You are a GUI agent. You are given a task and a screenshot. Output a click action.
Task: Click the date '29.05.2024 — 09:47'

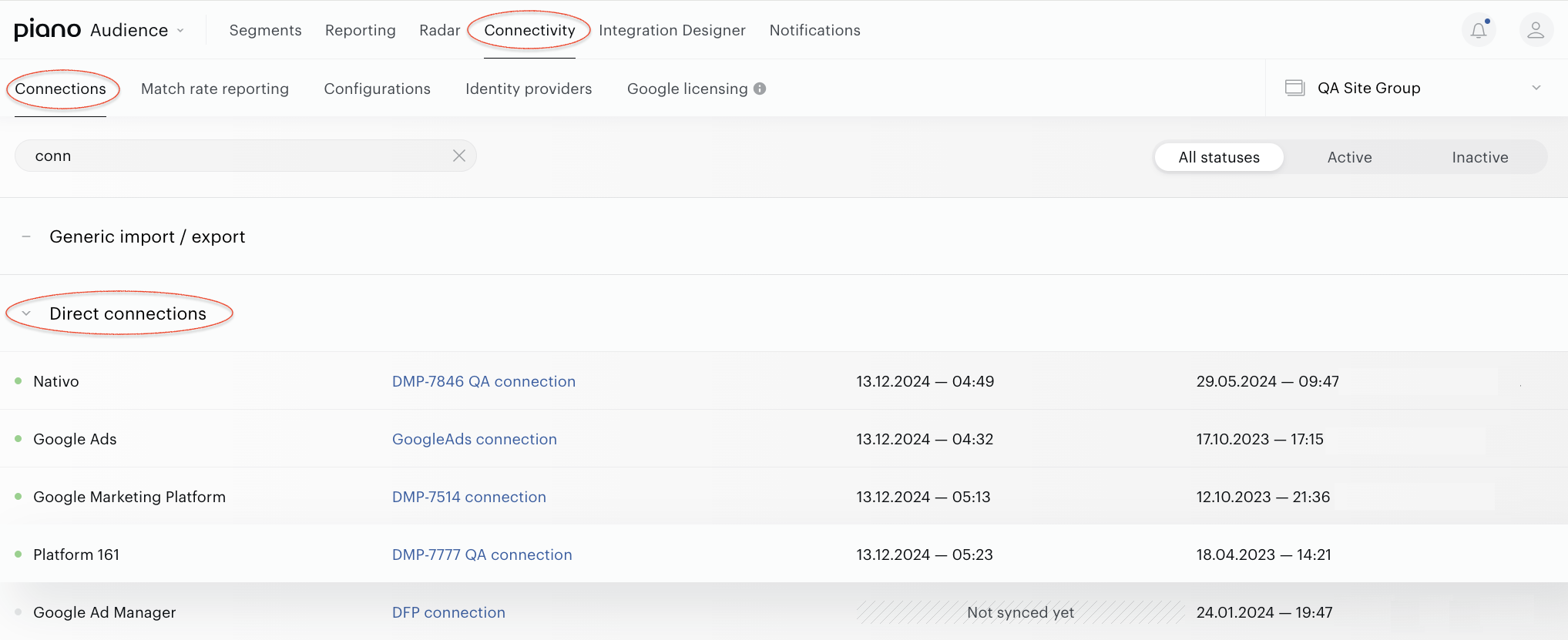coord(1267,381)
